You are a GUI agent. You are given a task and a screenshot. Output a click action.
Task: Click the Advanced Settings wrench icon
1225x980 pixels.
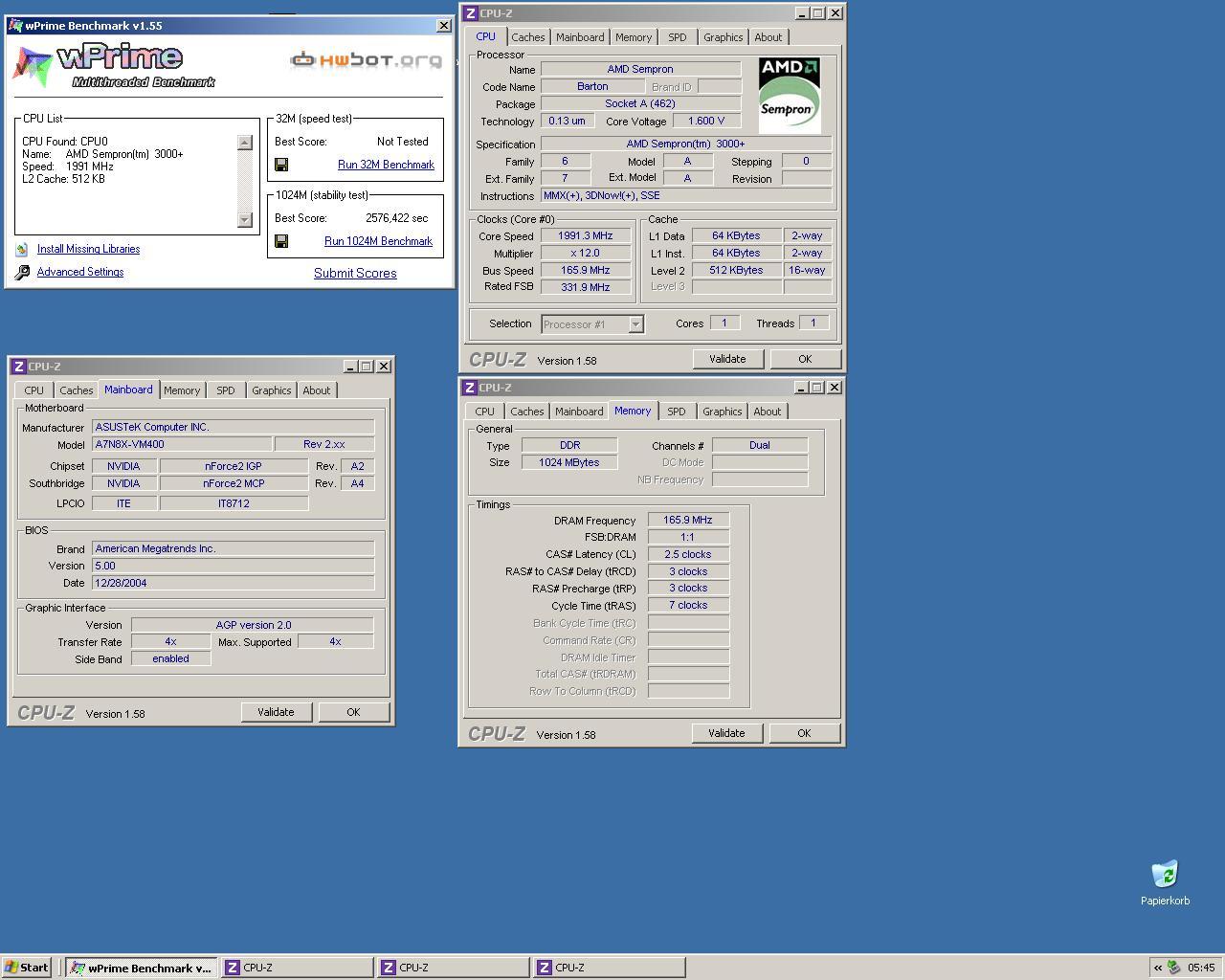(22, 272)
